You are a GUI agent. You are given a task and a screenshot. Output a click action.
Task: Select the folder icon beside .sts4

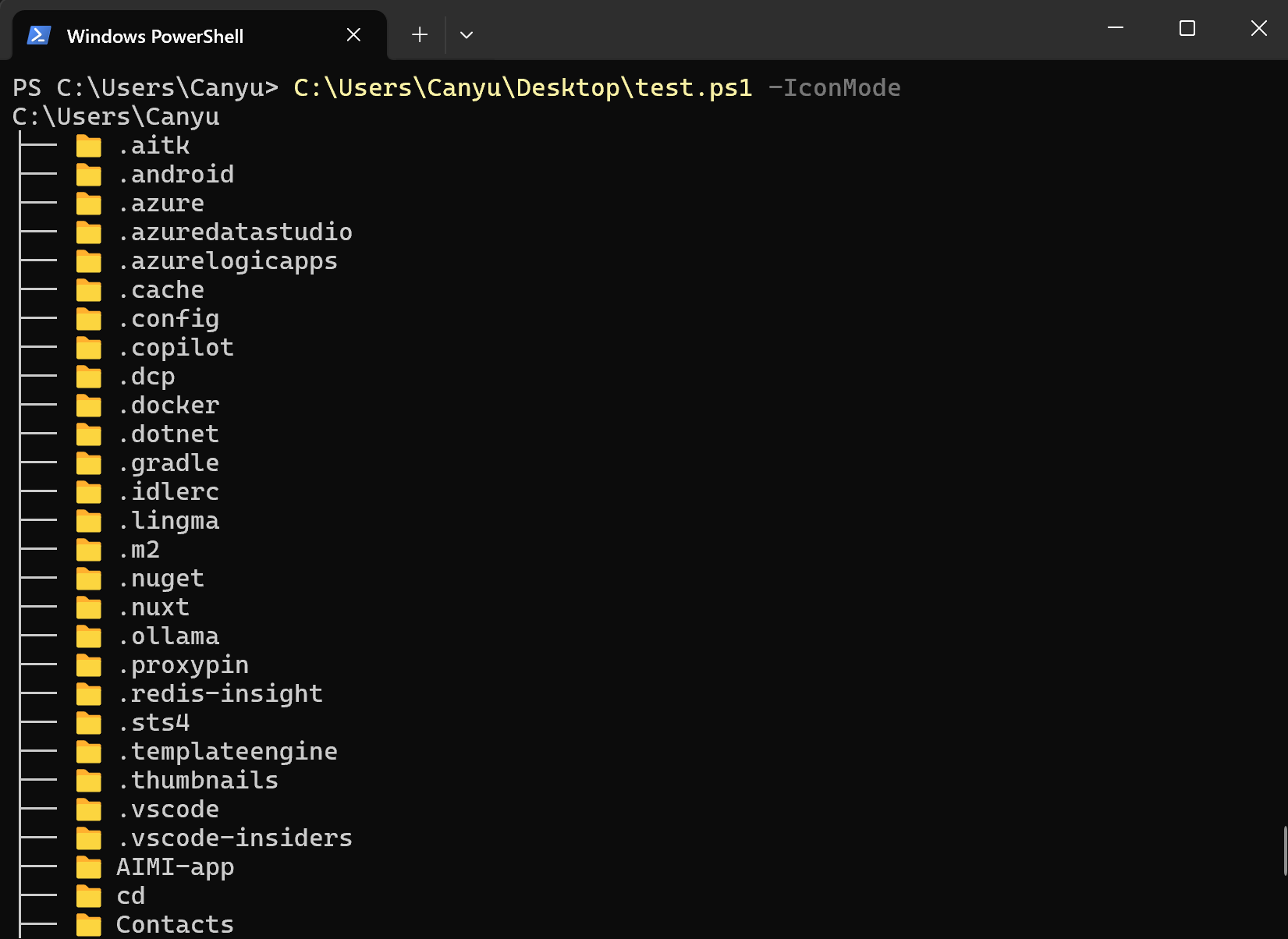point(89,724)
